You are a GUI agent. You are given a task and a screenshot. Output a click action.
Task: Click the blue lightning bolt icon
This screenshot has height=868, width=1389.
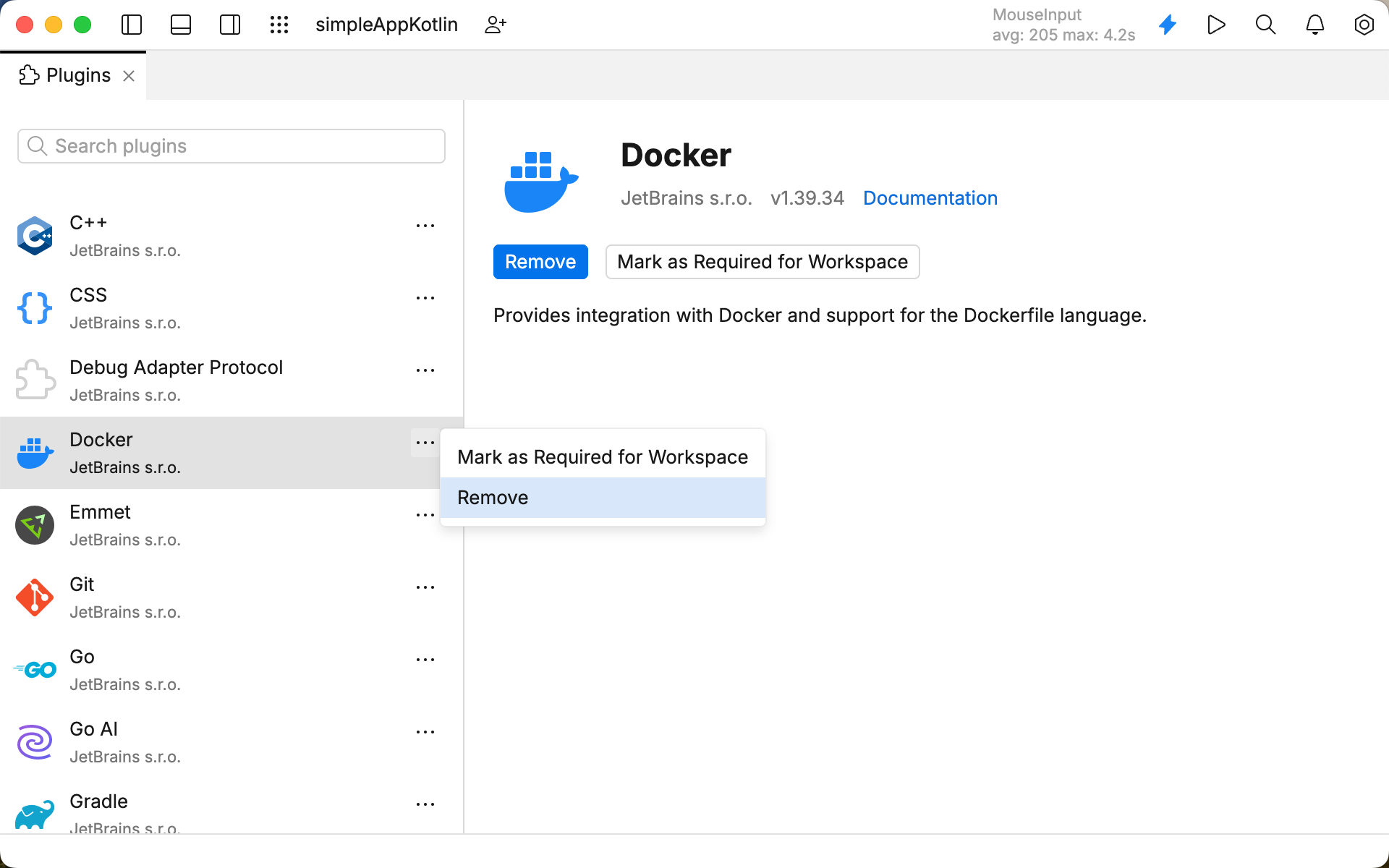click(1168, 25)
